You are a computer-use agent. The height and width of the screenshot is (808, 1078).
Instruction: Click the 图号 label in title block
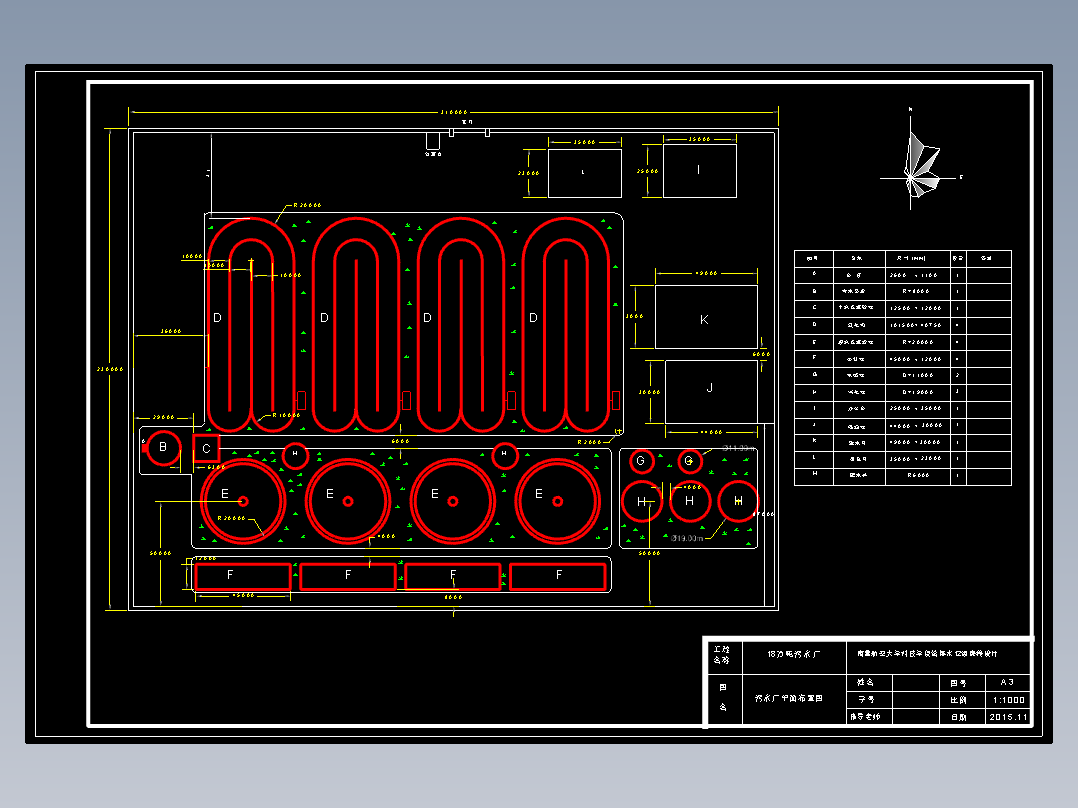coord(958,682)
